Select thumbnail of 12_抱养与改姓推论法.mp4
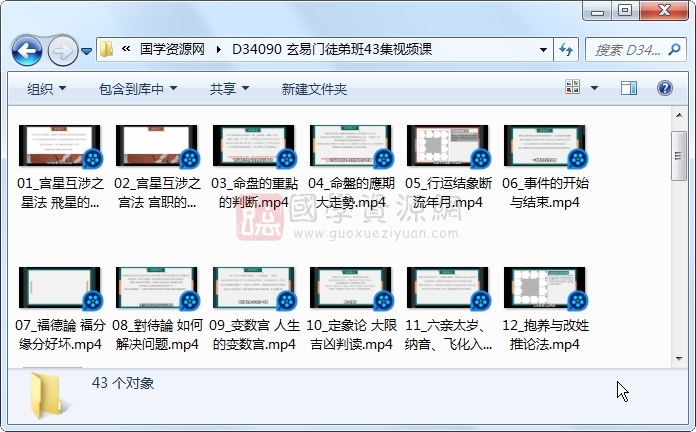The width and height of the screenshot is (696, 432). [x=545, y=288]
